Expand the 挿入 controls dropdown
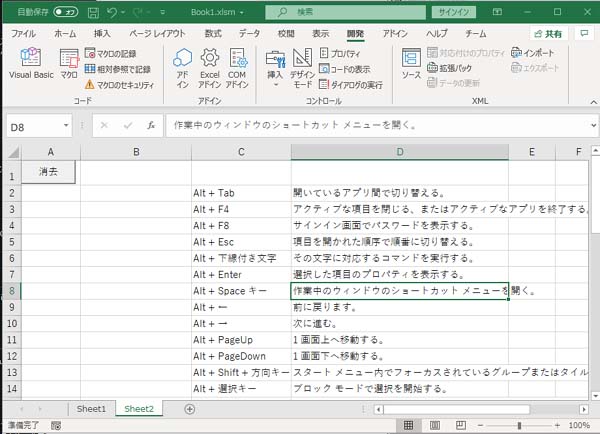Viewport: 600px width, 434px height. [x=274, y=84]
